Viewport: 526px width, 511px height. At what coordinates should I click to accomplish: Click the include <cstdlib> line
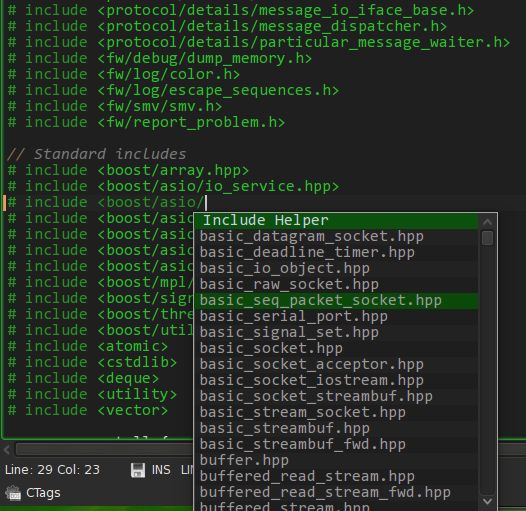pyautogui.click(x=92, y=362)
